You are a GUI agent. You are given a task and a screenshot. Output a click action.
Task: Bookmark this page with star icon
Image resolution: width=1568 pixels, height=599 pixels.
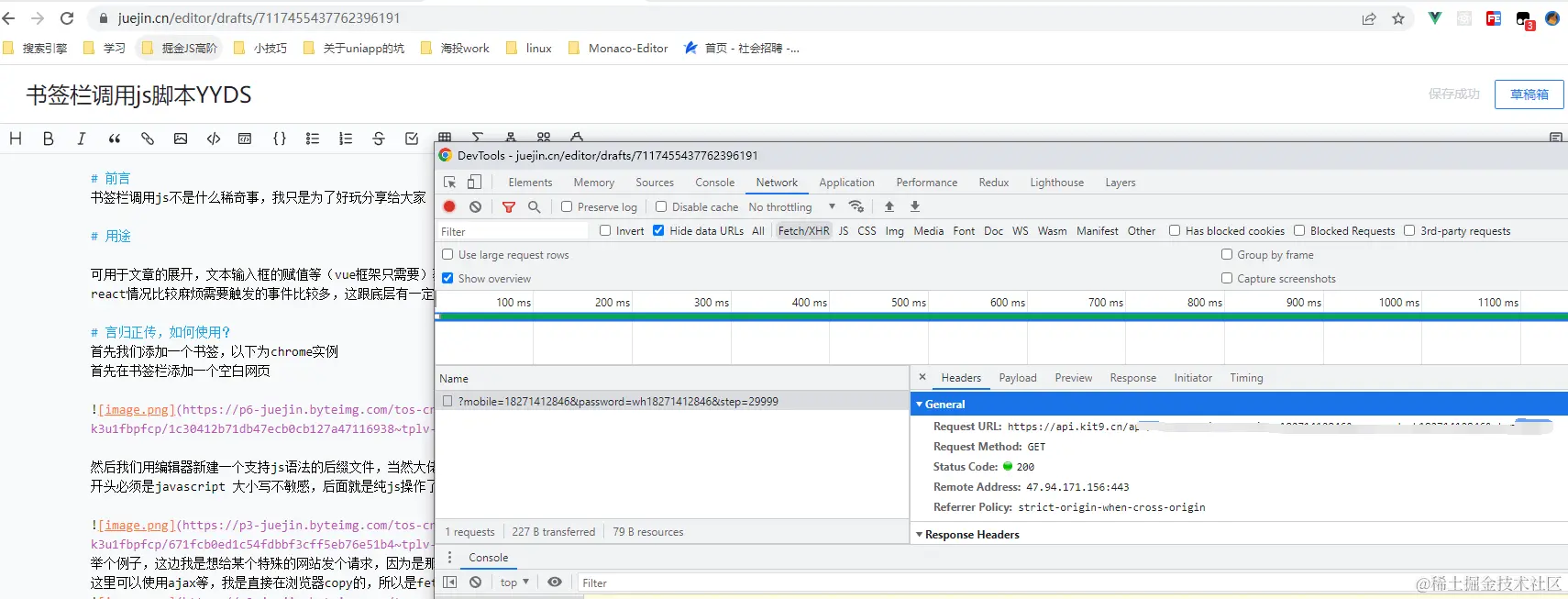pos(1398,18)
